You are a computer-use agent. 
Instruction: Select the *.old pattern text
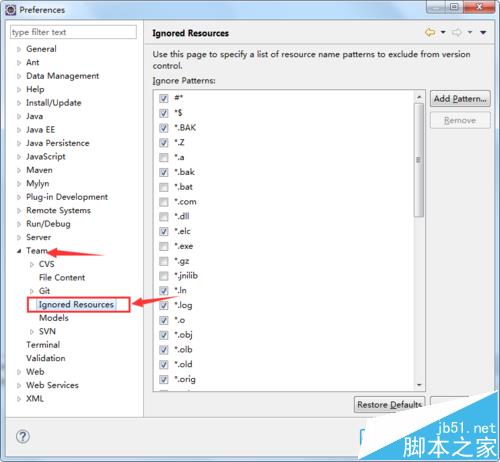point(183,364)
